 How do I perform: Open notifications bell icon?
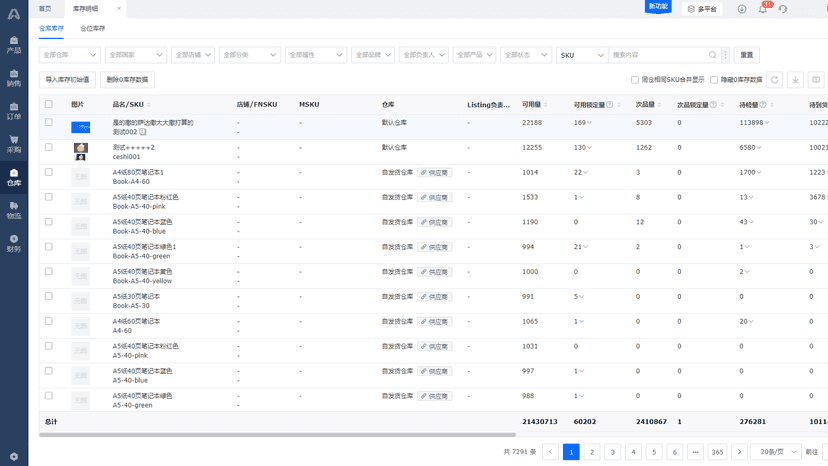(763, 9)
